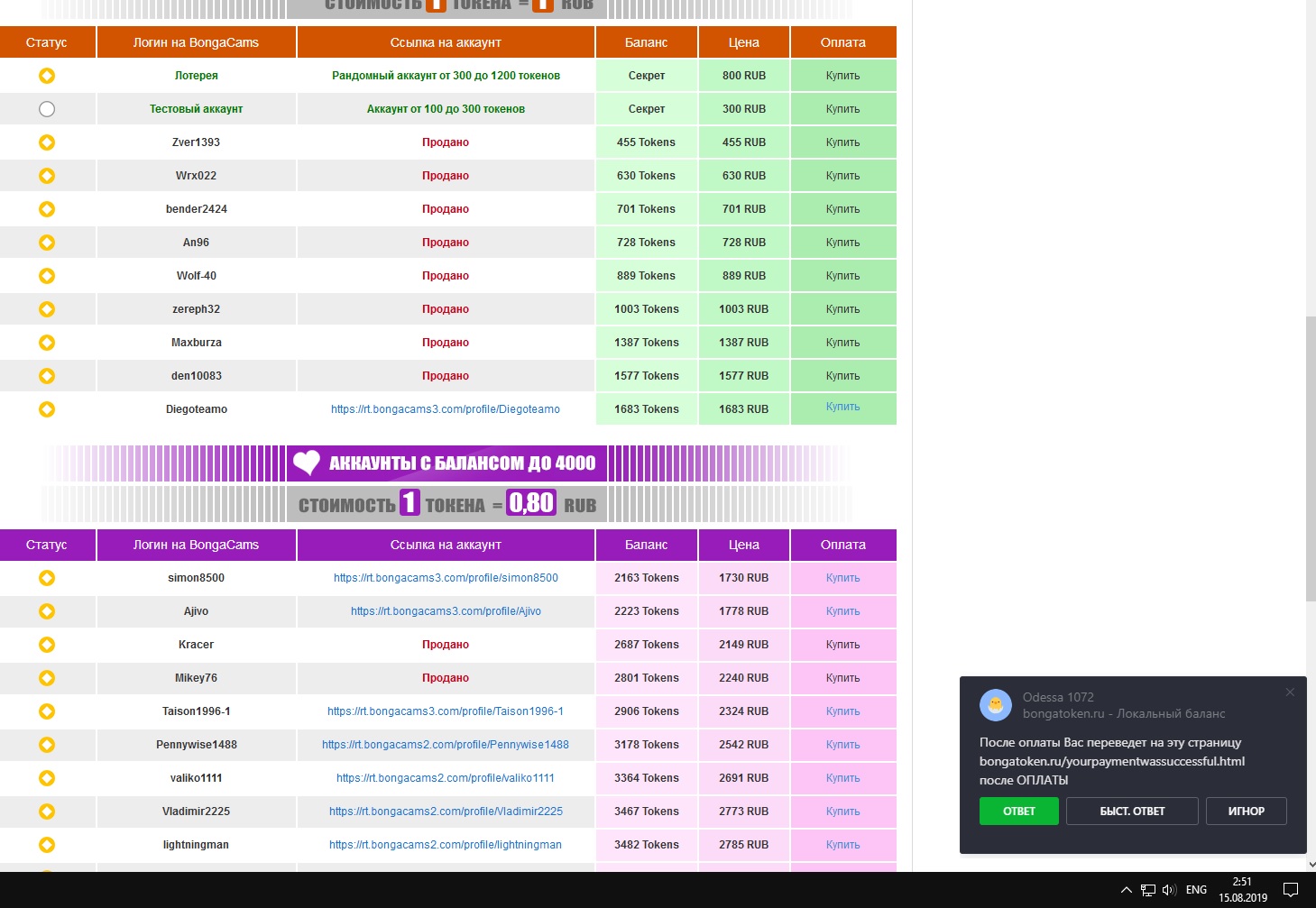Click status icon in bender2424 row

click(47, 209)
